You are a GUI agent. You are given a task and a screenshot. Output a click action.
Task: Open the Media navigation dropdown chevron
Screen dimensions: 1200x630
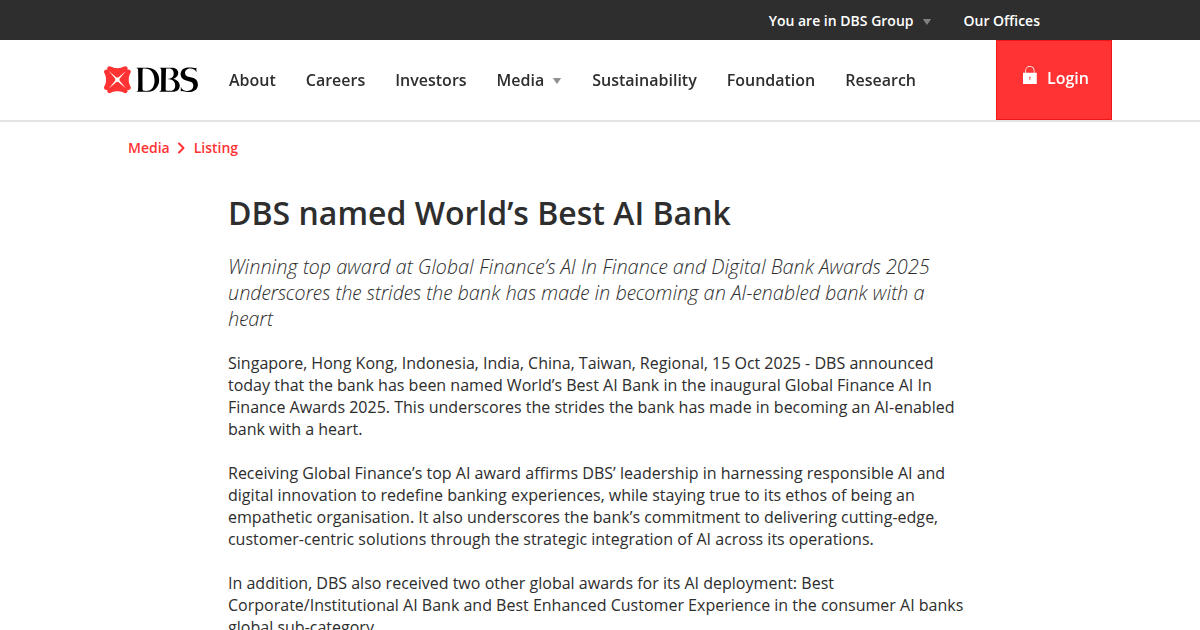pos(557,80)
